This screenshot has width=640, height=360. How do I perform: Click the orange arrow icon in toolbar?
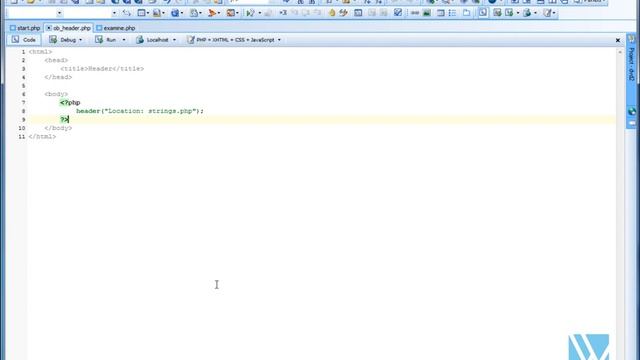click(x=212, y=13)
